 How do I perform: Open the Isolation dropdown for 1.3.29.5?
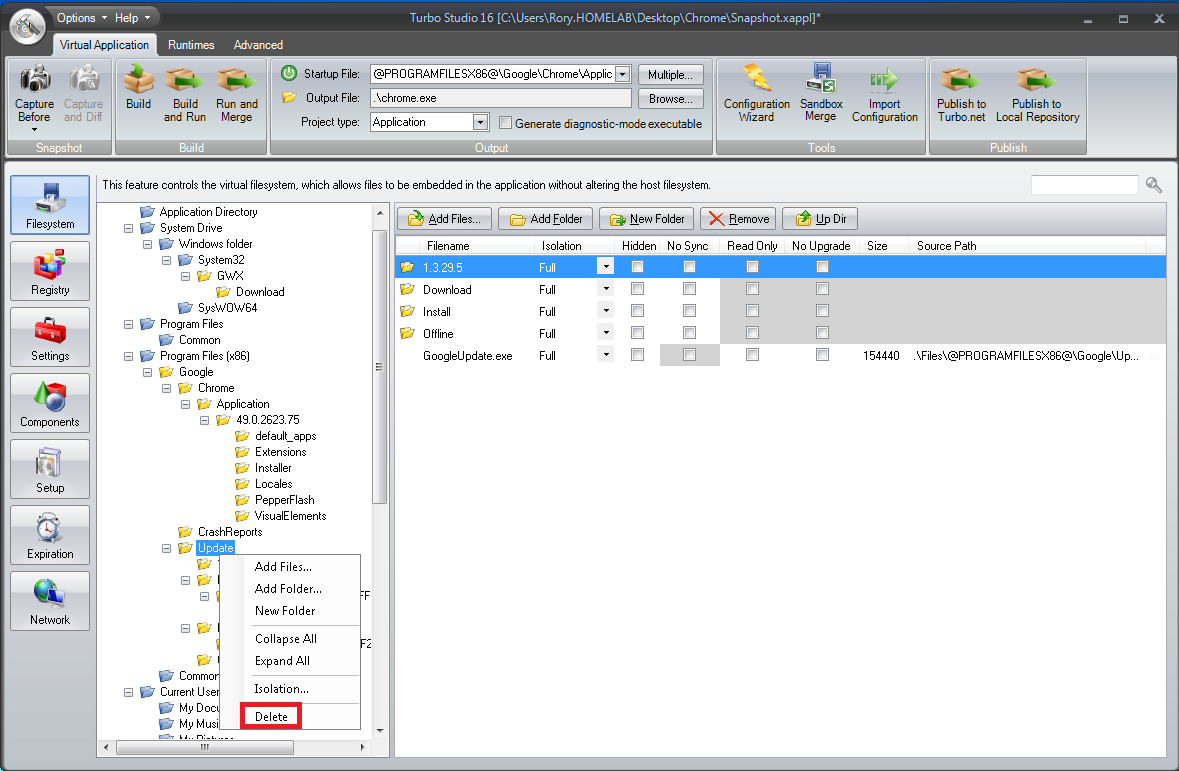tap(606, 266)
